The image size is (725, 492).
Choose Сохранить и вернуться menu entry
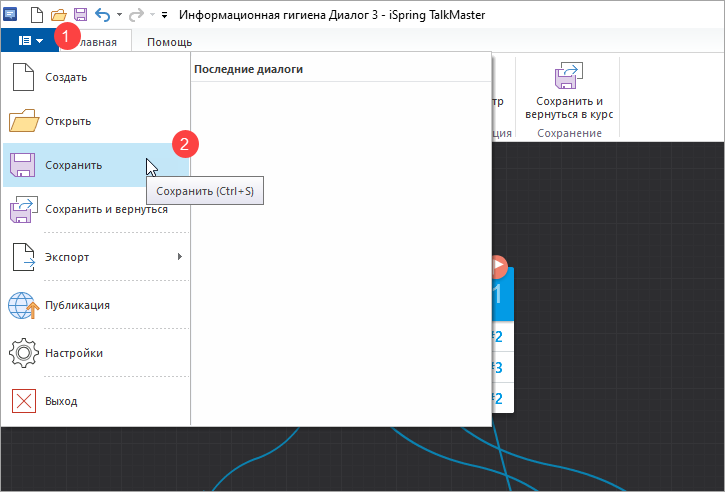point(96,209)
